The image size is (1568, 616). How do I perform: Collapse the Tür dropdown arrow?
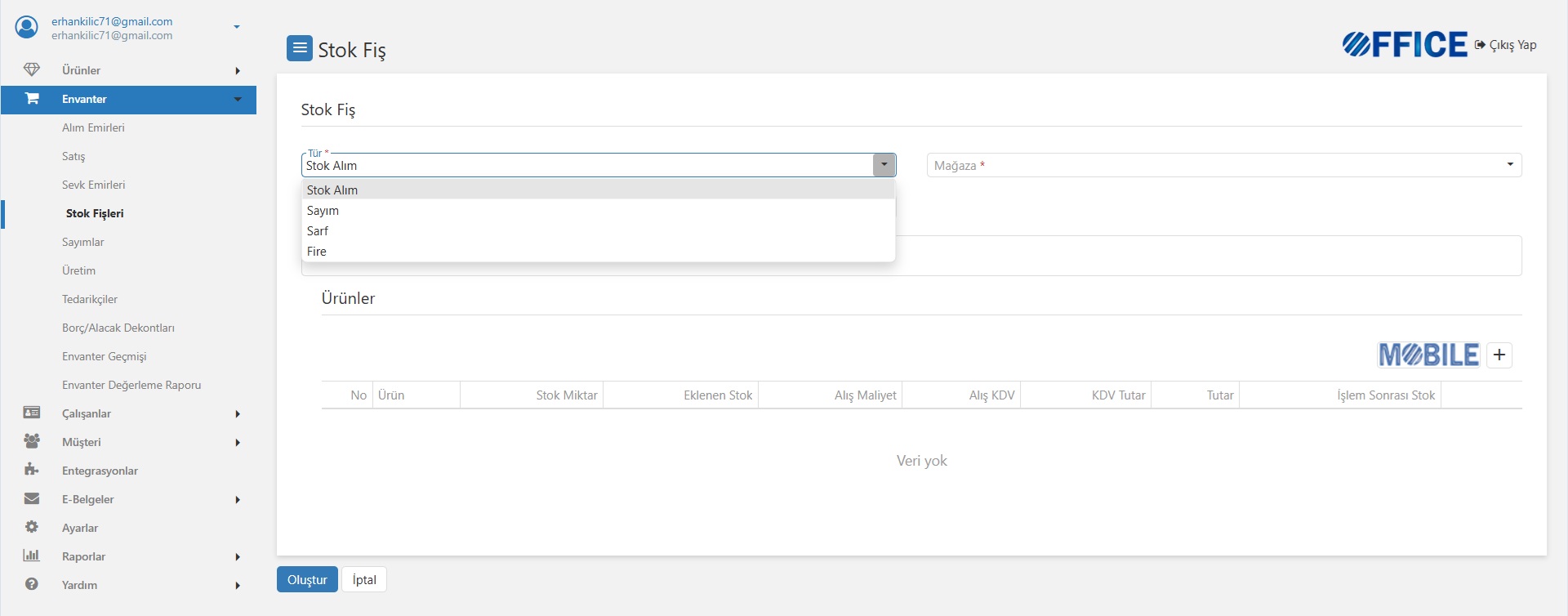coord(884,165)
